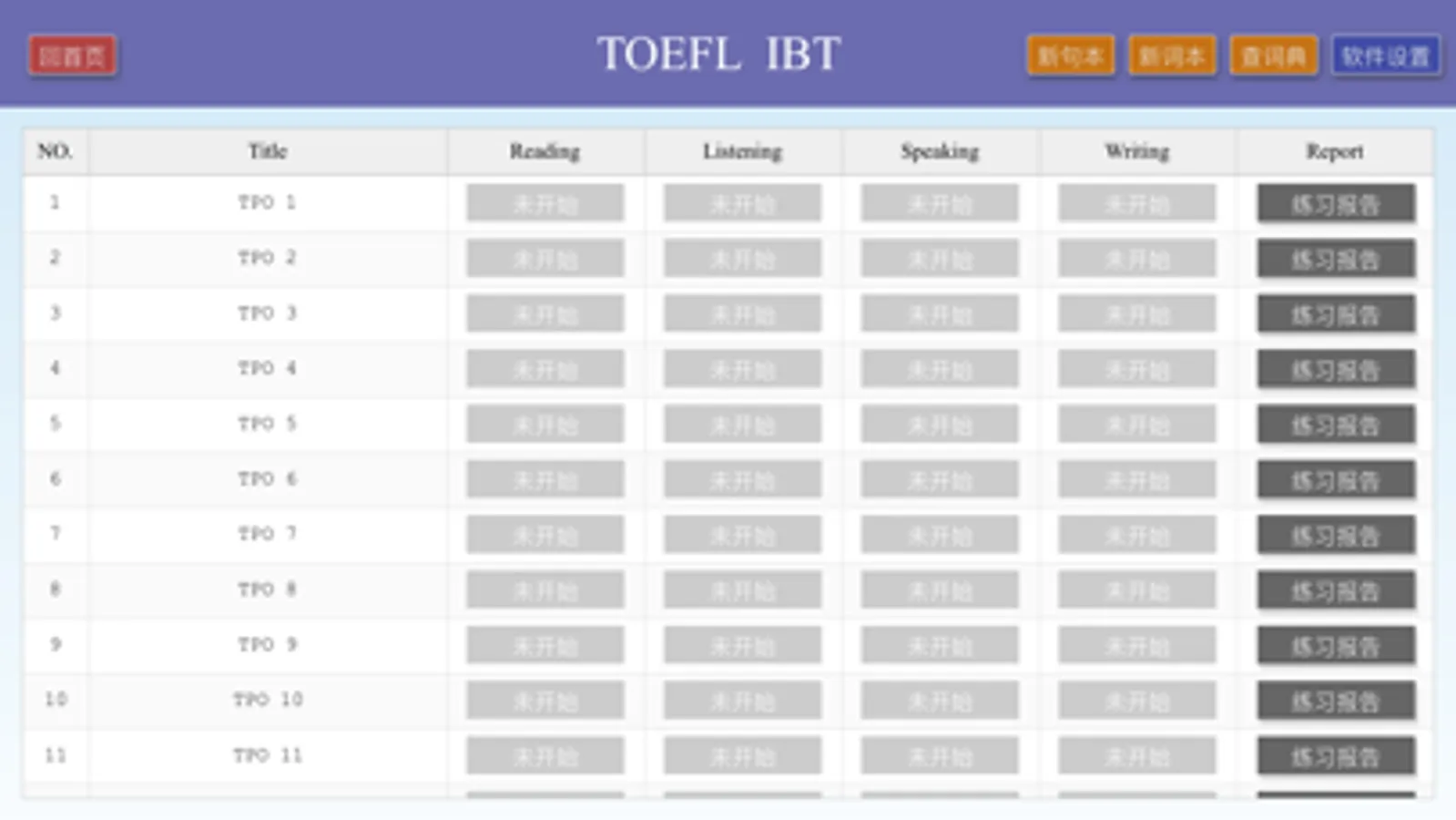View TPO 4 练习报告 practice report
Screen dimensions: 1456x820
coord(1336,369)
